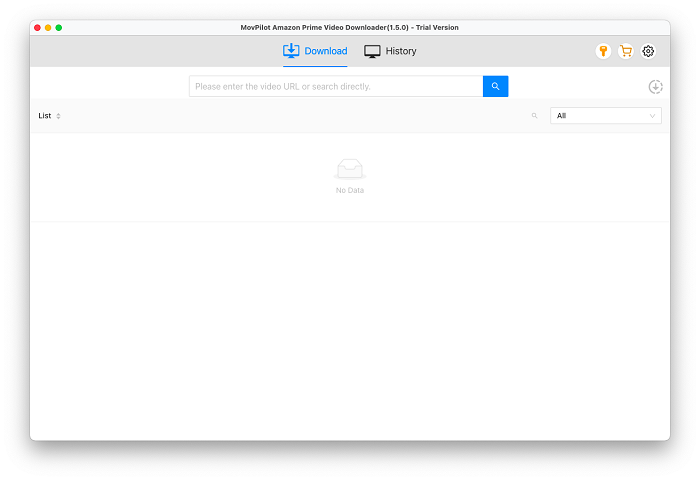
Task: Close the MovPilot window with red button
Action: pyautogui.click(x=38, y=28)
